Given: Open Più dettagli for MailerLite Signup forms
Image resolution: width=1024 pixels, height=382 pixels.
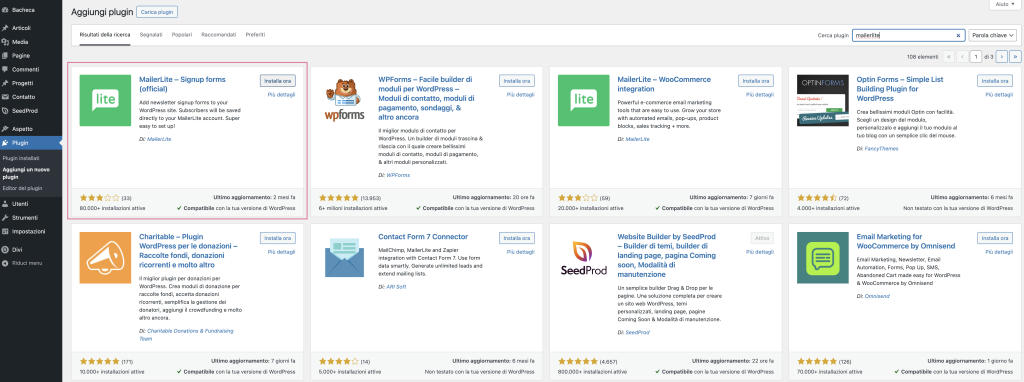Looking at the screenshot, I should [x=281, y=95].
